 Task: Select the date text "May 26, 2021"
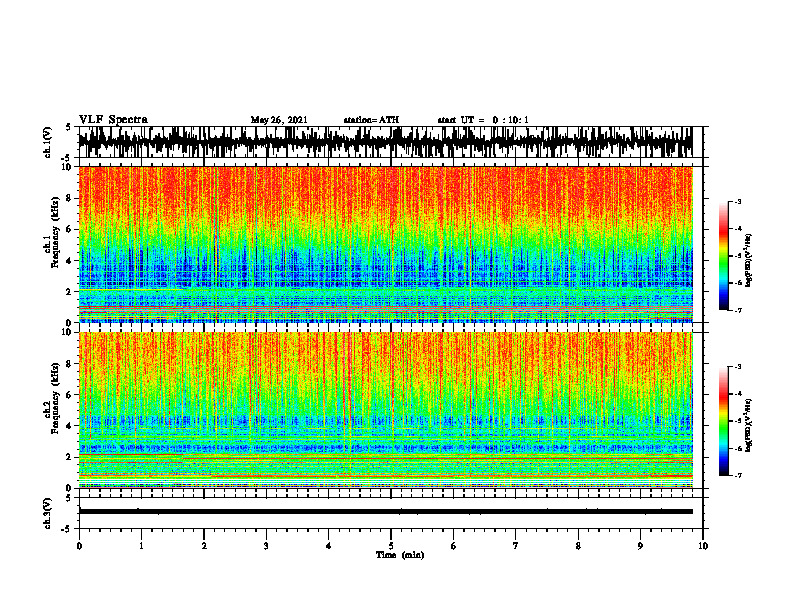(x=279, y=120)
